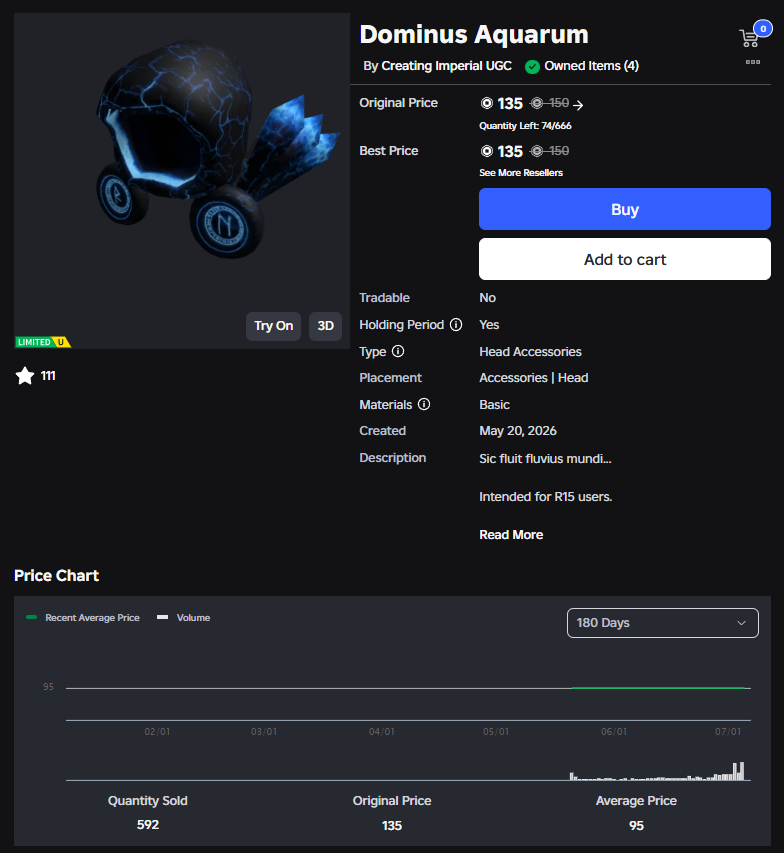Click the Type info icon
This screenshot has width=784, height=853.
pos(398,351)
